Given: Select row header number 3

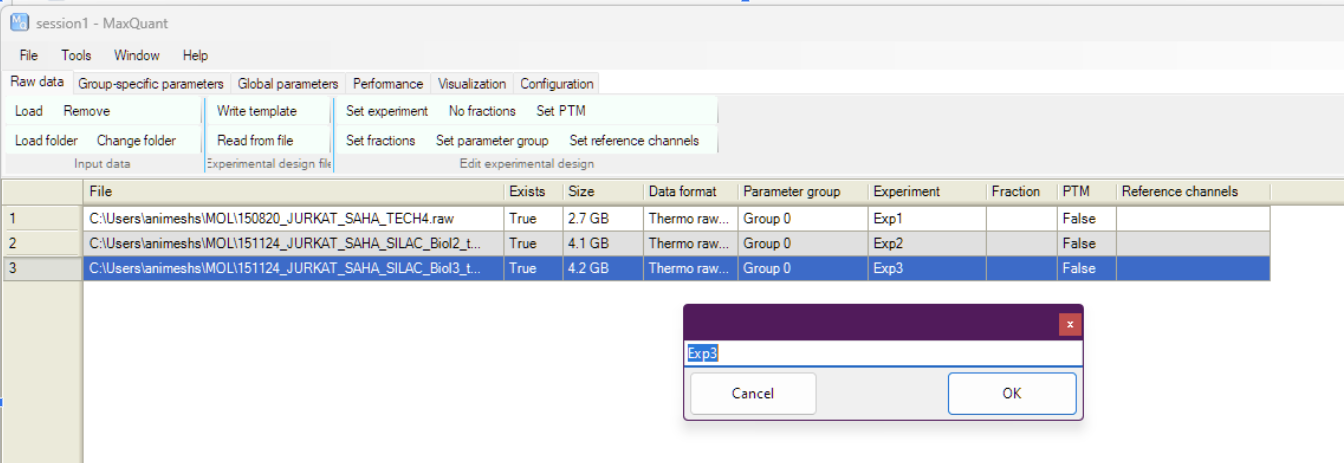Looking at the screenshot, I should (x=42, y=268).
